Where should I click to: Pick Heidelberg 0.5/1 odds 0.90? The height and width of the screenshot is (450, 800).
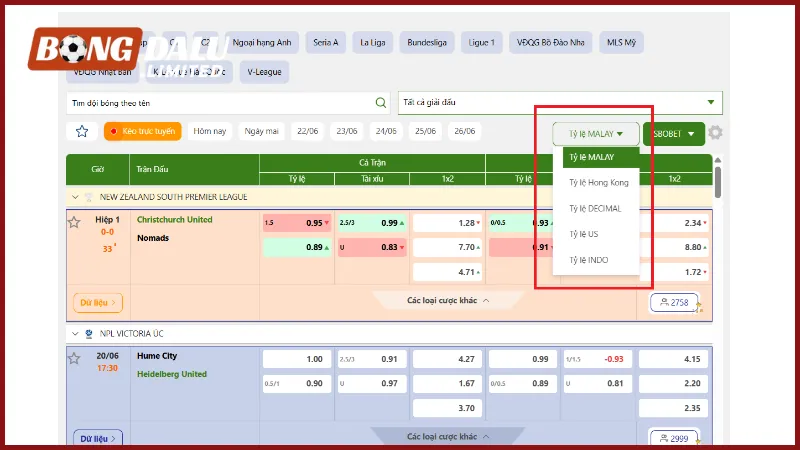click(x=297, y=383)
